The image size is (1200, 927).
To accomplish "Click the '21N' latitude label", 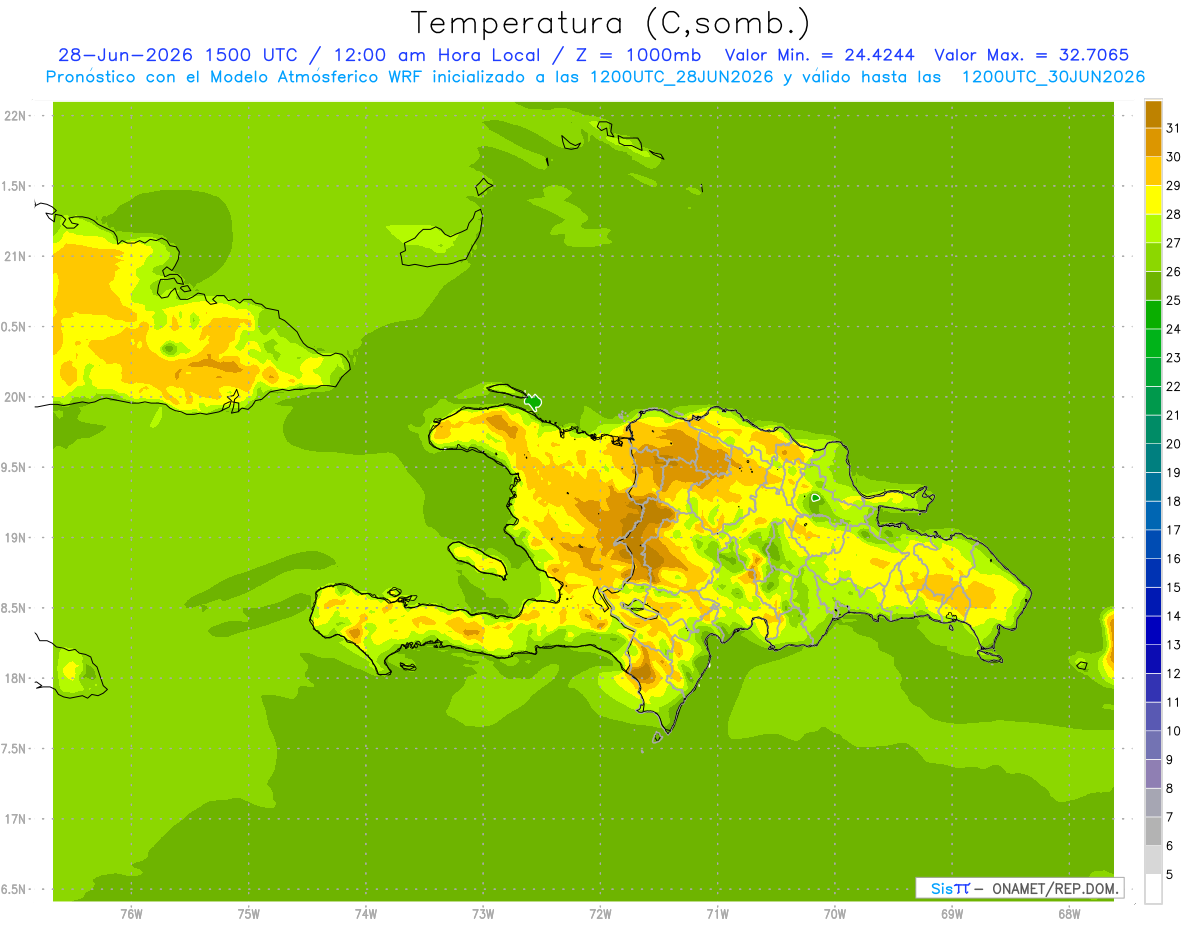I will click(x=16, y=256).
